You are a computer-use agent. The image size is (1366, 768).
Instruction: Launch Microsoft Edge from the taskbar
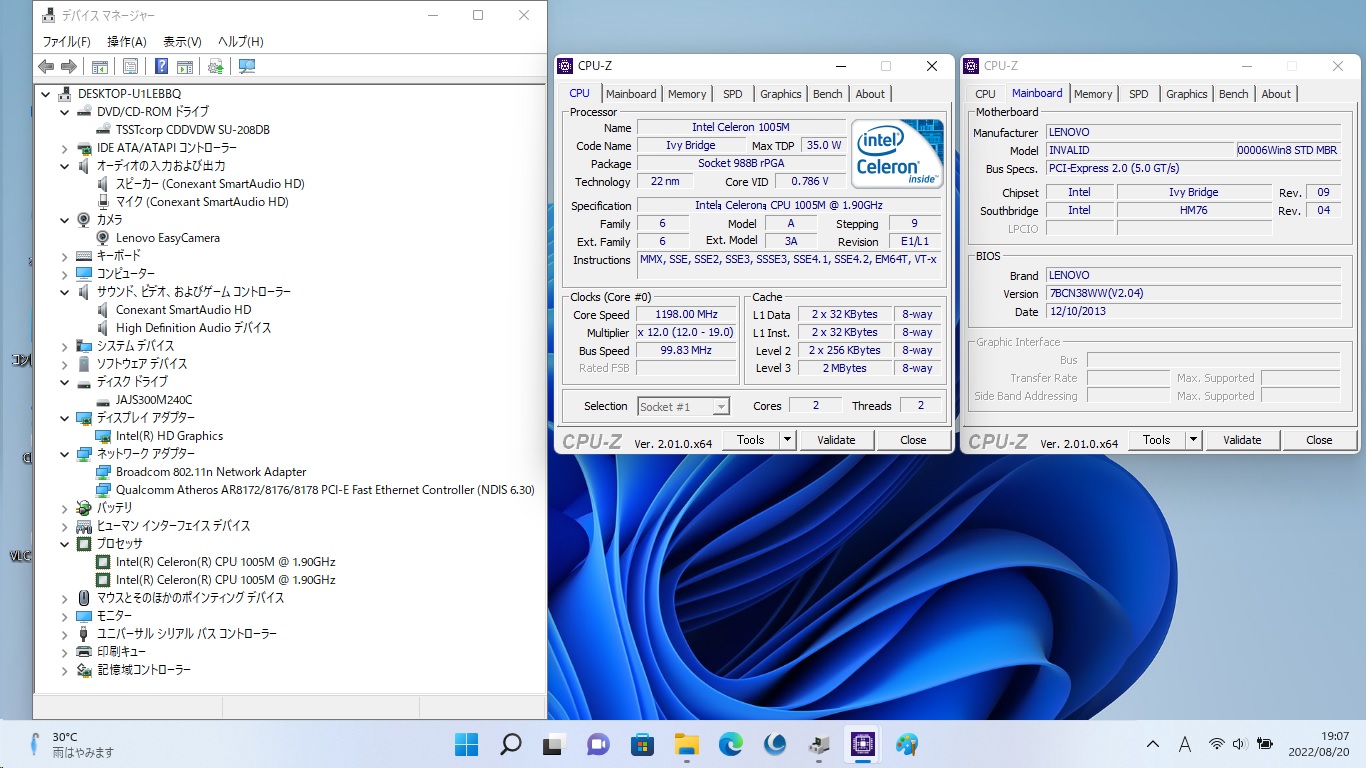point(730,745)
